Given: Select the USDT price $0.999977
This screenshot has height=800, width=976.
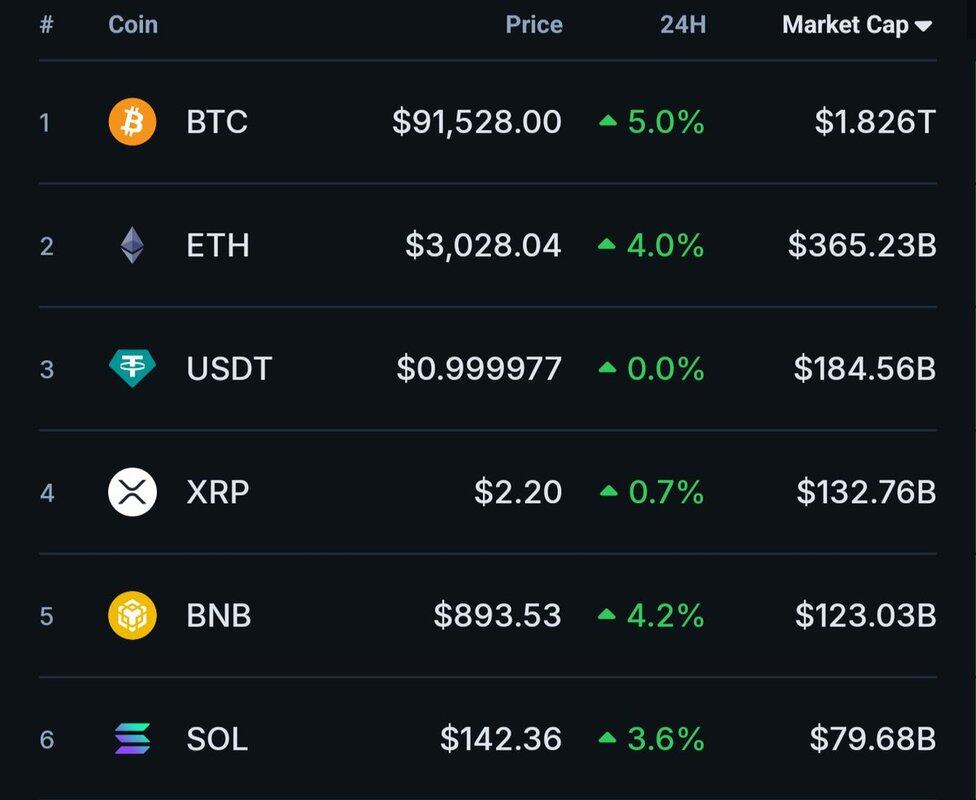Looking at the screenshot, I should (x=479, y=369).
